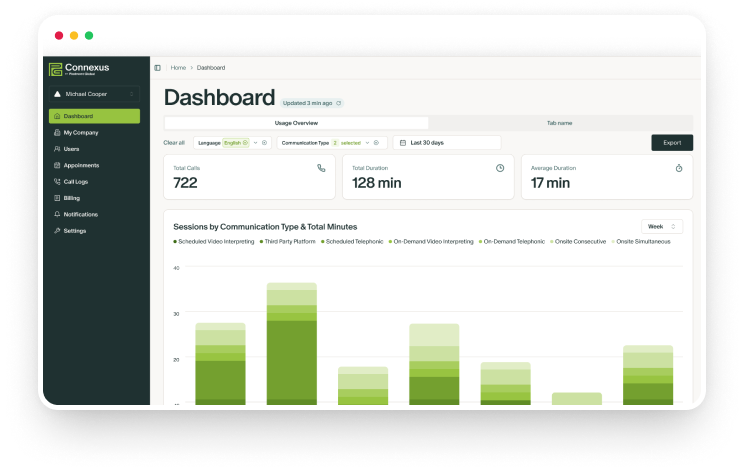Expand the Michael Cooper account switcher
Image resolution: width=744 pixels, height=473 pixels.
coord(131,95)
